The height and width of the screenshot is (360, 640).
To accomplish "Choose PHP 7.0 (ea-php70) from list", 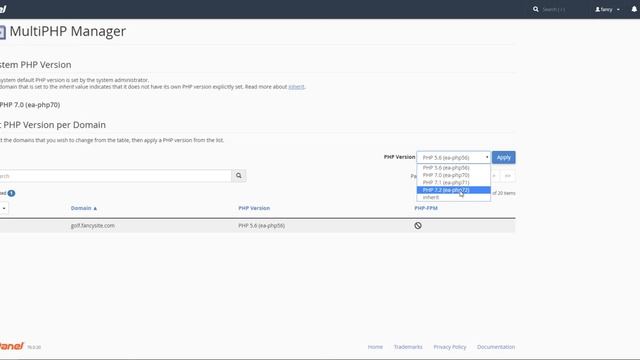I will [x=453, y=175].
